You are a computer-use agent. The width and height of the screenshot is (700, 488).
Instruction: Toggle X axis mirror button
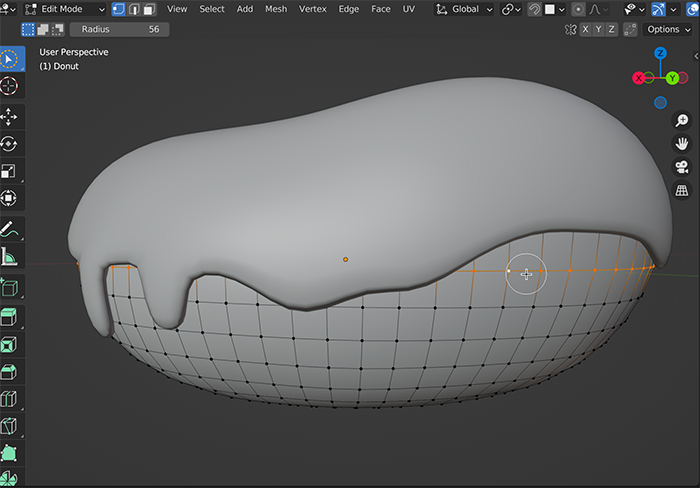coord(587,30)
